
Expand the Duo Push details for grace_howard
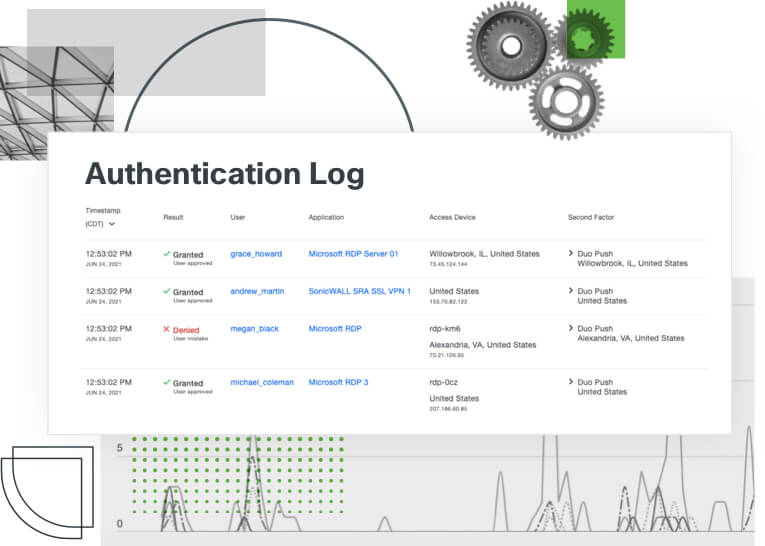(x=571, y=253)
